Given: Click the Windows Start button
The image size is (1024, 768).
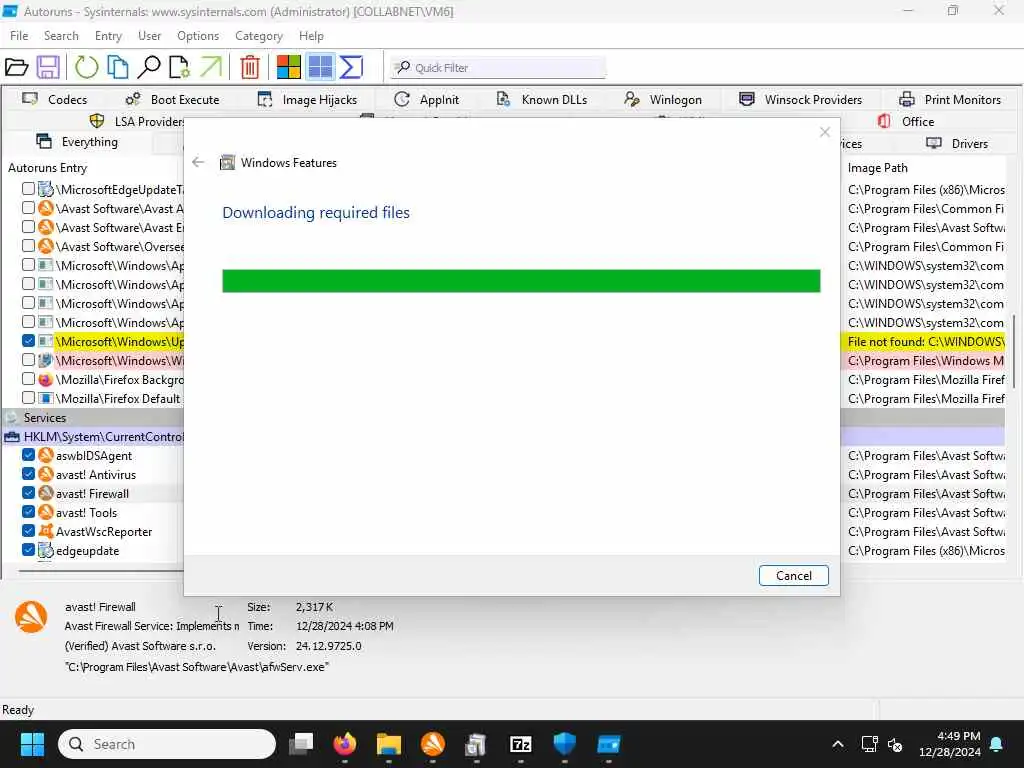Looking at the screenshot, I should point(32,744).
